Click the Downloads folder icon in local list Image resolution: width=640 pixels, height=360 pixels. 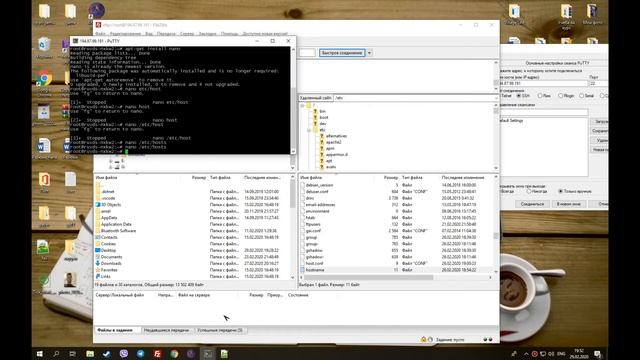98,263
